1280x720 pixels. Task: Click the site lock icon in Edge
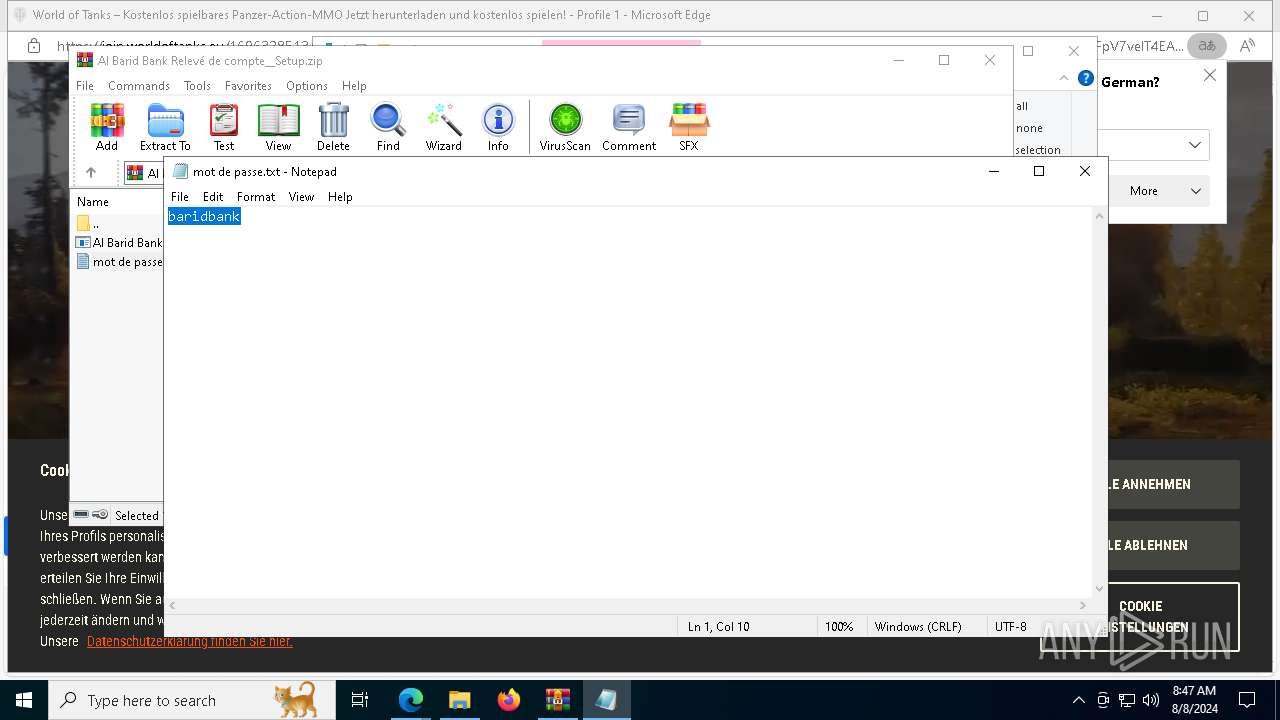pyautogui.click(x=33, y=46)
